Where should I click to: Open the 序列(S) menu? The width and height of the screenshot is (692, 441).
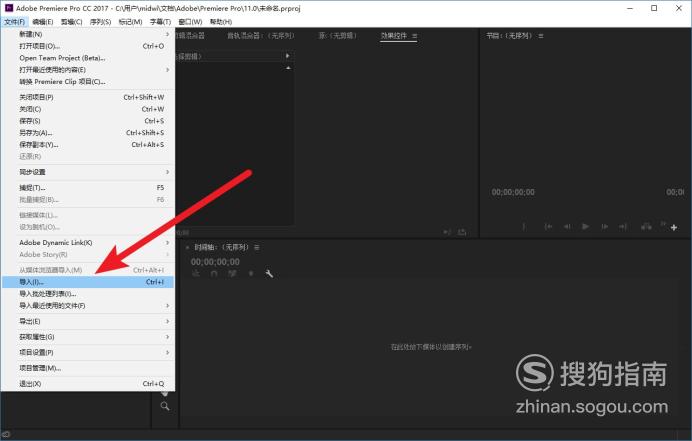(x=100, y=22)
